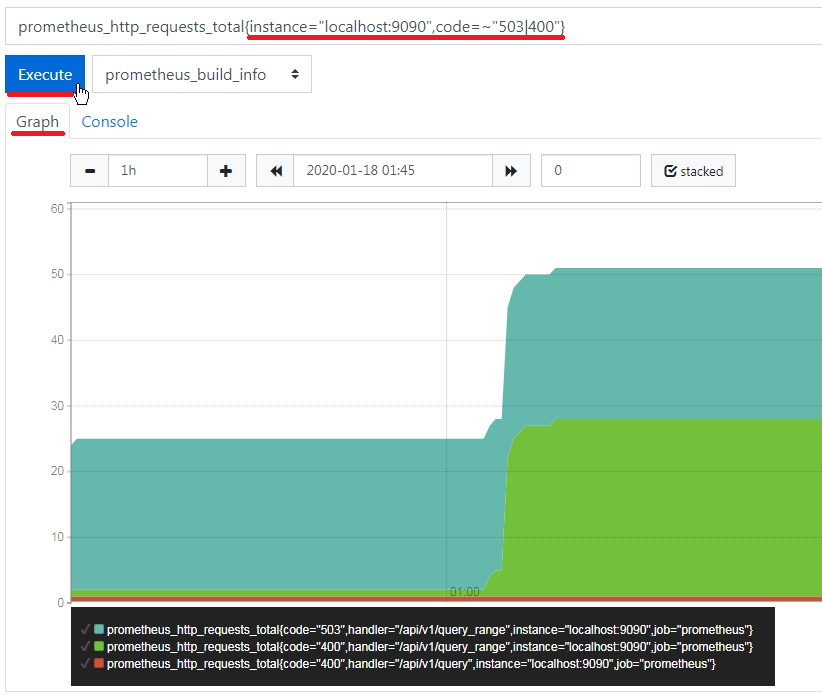This screenshot has height=697, width=822.
Task: Click the red swatch for /api/v1/query series
Action: (99, 663)
